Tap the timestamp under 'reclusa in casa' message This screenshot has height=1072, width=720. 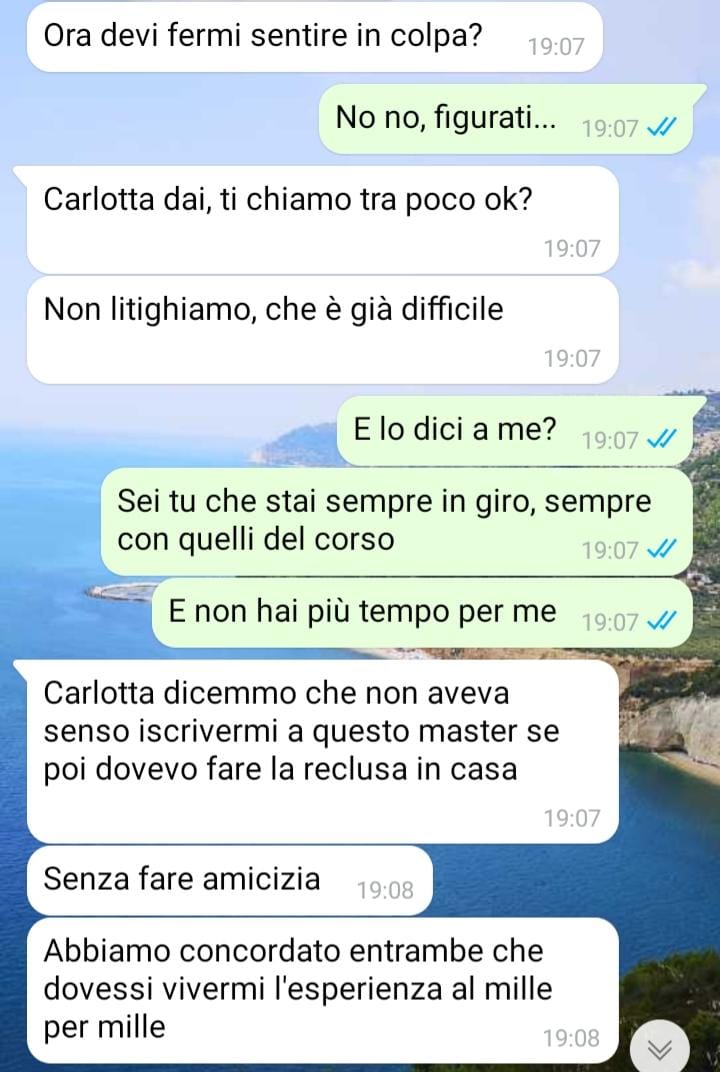click(572, 818)
